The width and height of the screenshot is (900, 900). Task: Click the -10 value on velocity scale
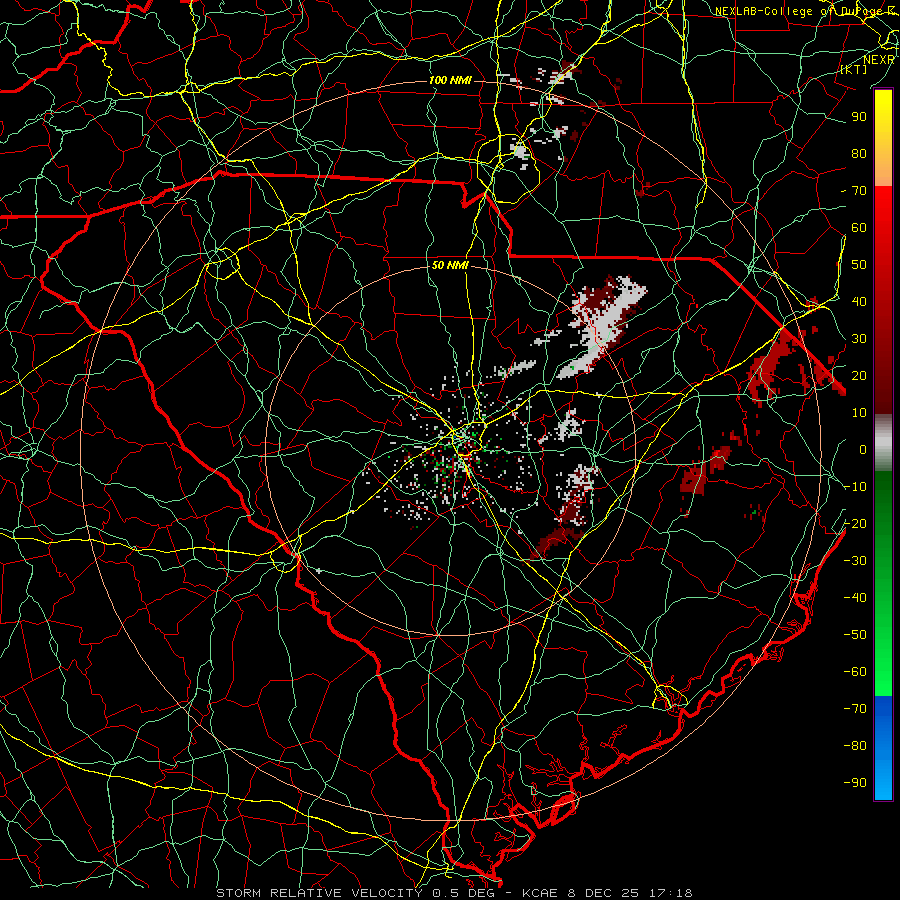(855, 487)
